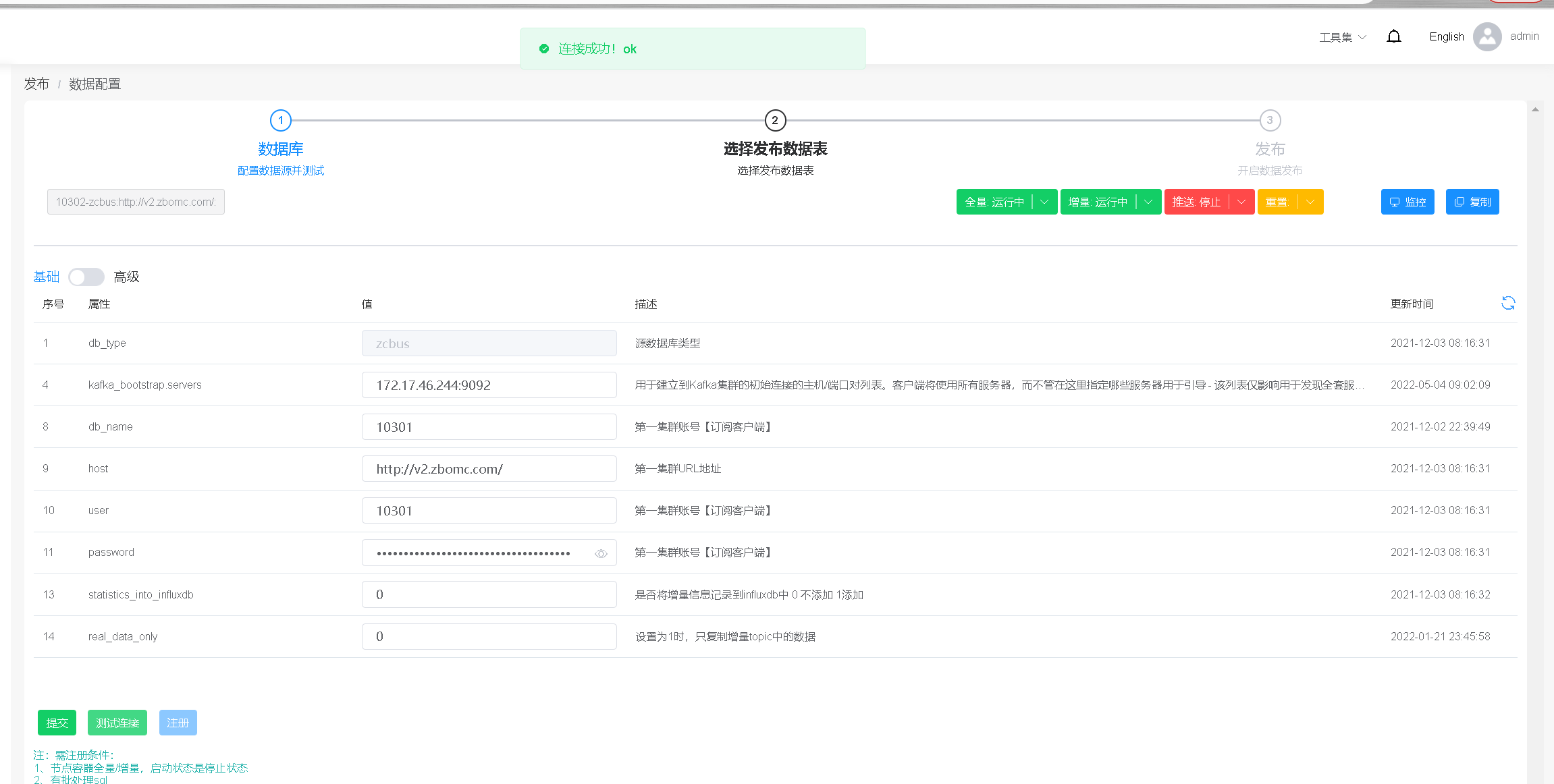Expand the 增量 运行中 dropdown arrow
The image size is (1554, 784).
1148,202
